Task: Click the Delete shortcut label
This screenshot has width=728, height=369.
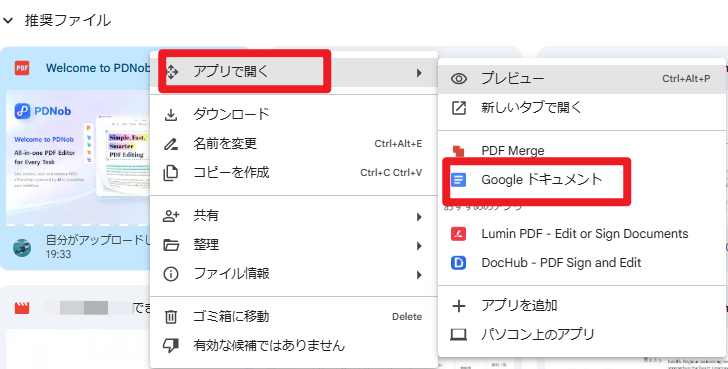Action: pos(407,317)
